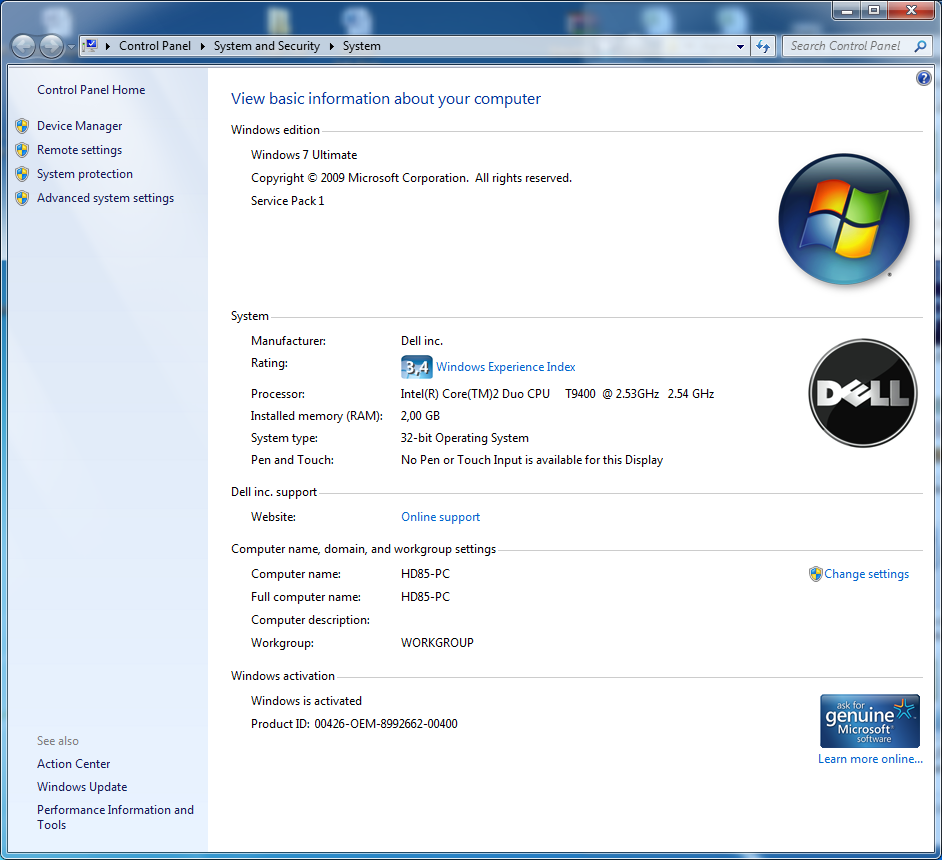Click the shield icon beside Remote settings
The image size is (942, 860).
tap(22, 150)
